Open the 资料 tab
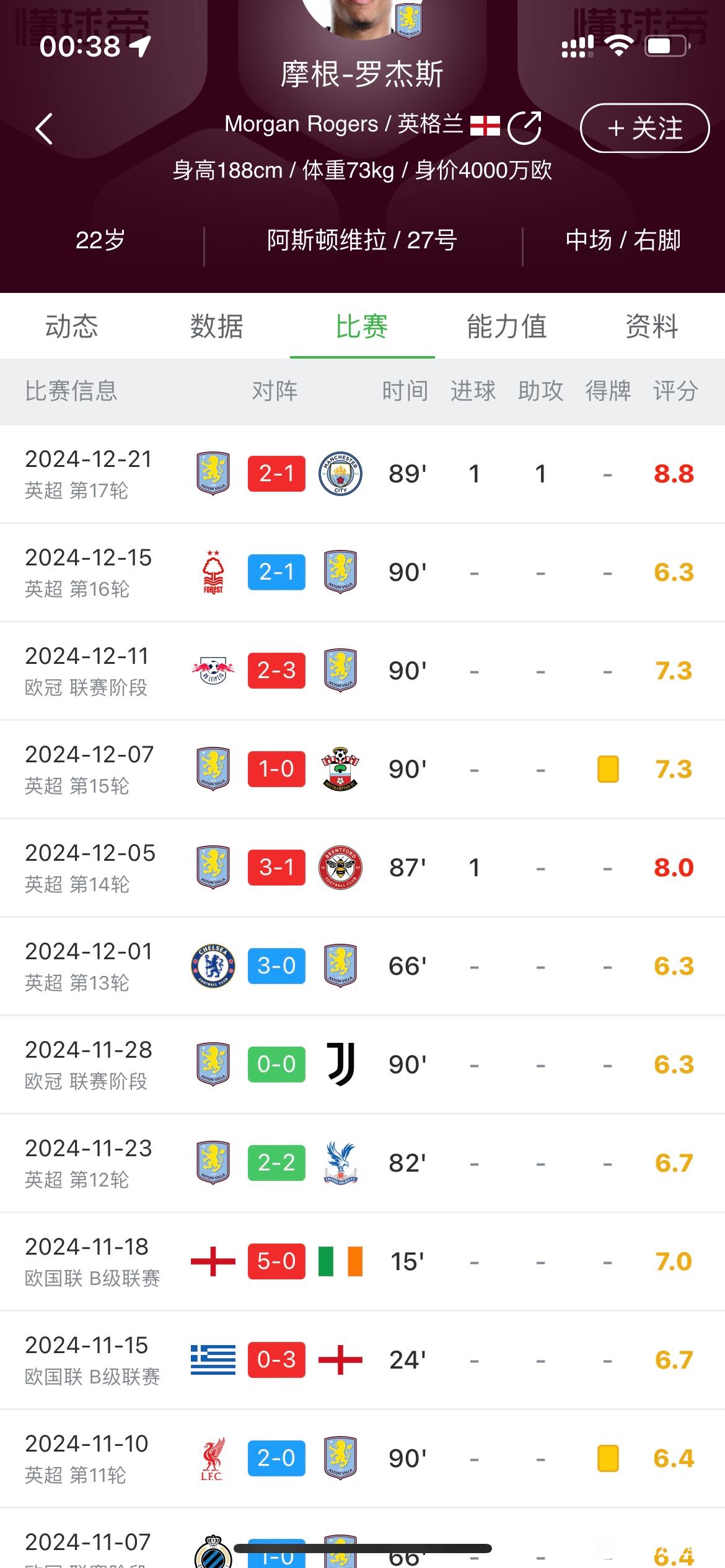This screenshot has height=1568, width=725. click(652, 326)
